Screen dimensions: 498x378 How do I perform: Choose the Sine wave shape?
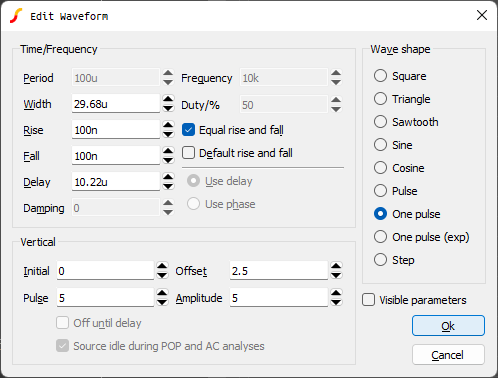(x=380, y=145)
